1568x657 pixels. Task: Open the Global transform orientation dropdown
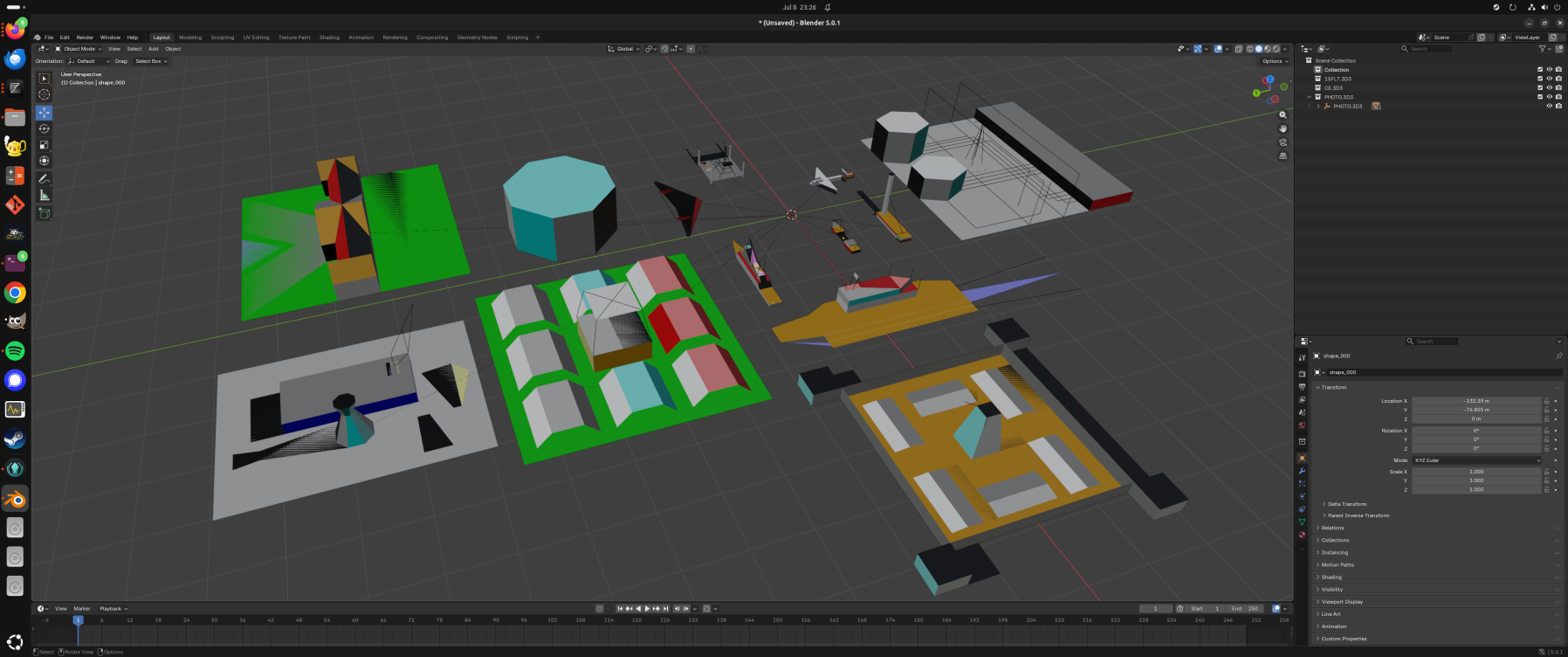click(623, 49)
